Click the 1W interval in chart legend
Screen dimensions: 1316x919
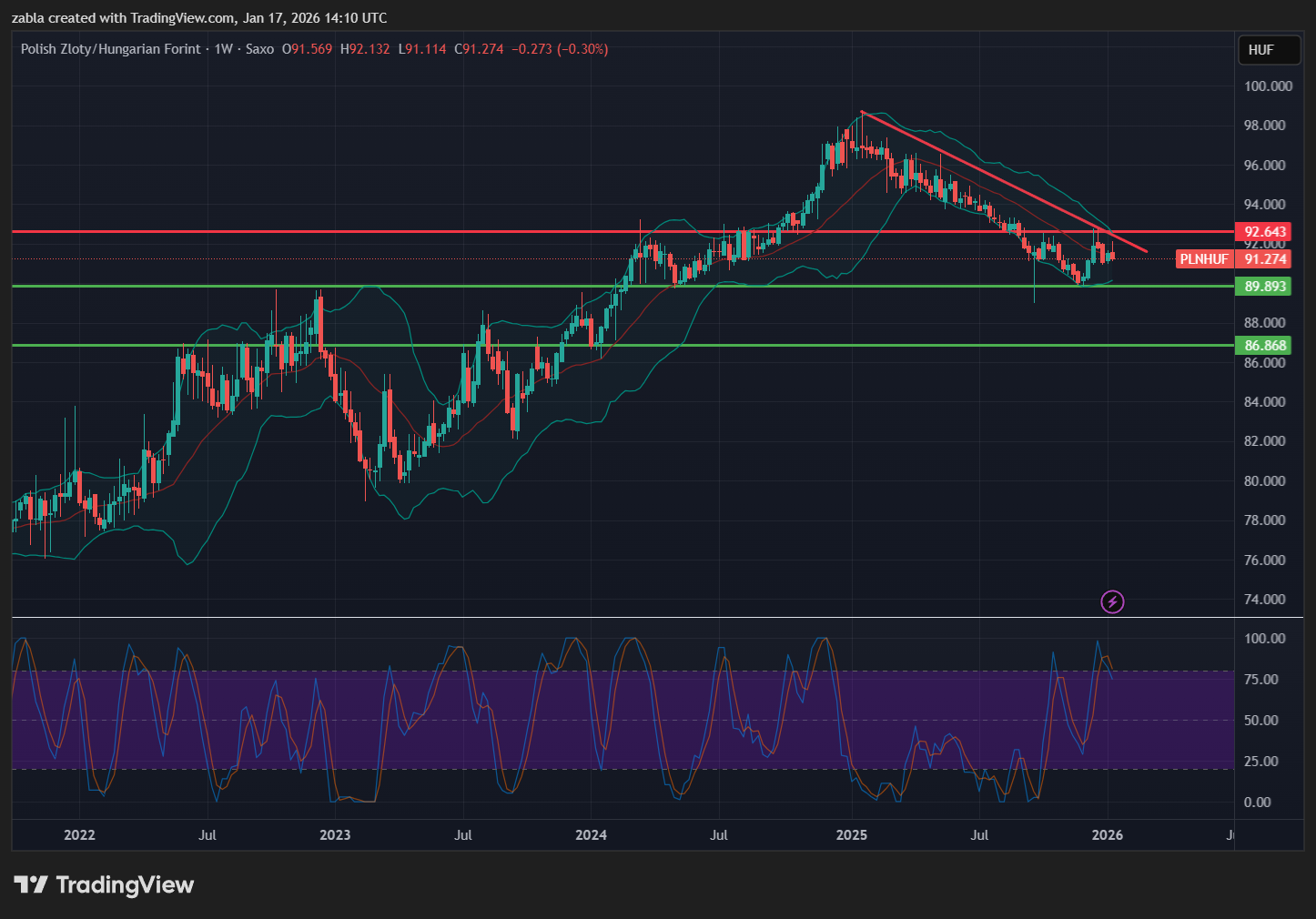click(x=224, y=49)
